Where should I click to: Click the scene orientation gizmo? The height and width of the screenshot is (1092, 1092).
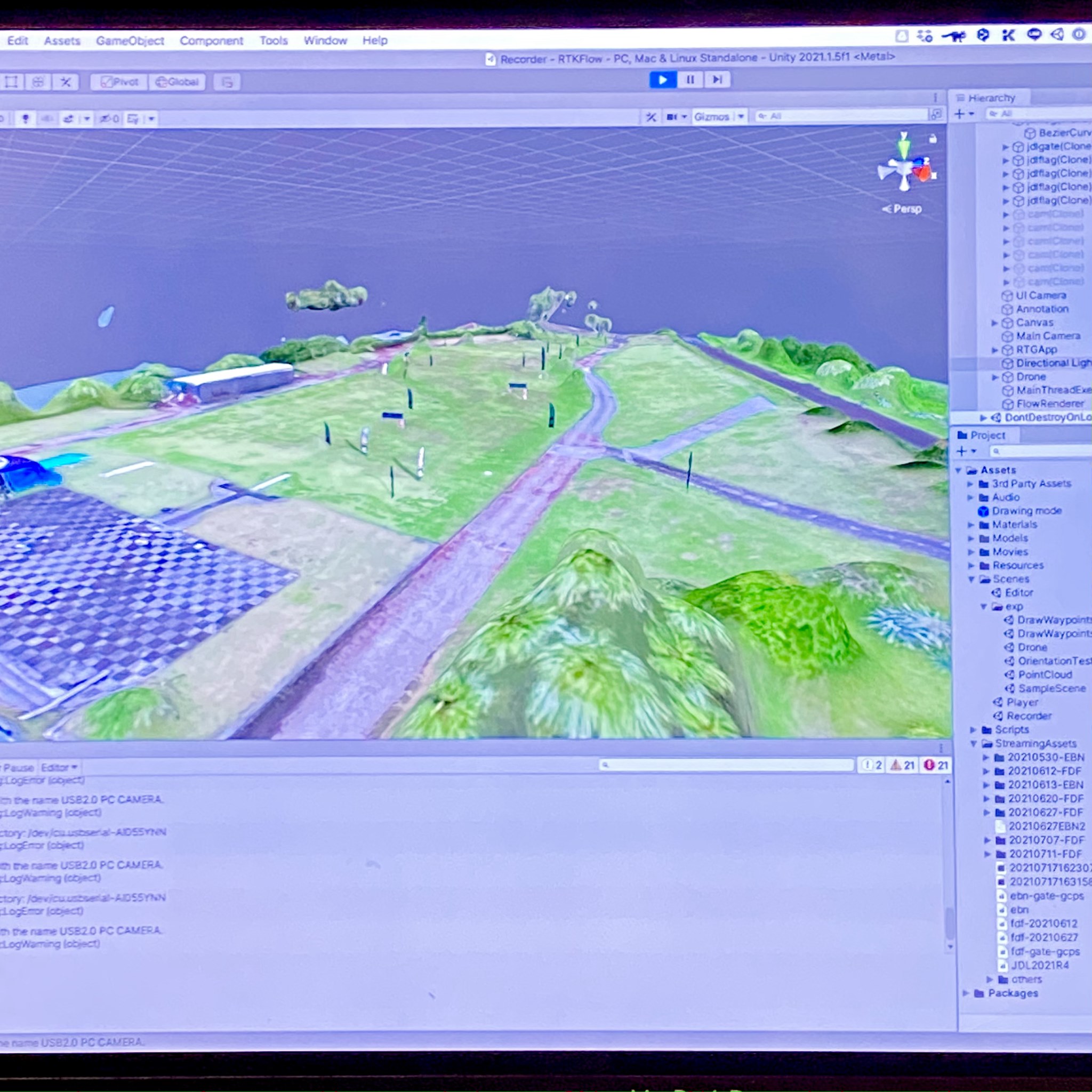905,168
